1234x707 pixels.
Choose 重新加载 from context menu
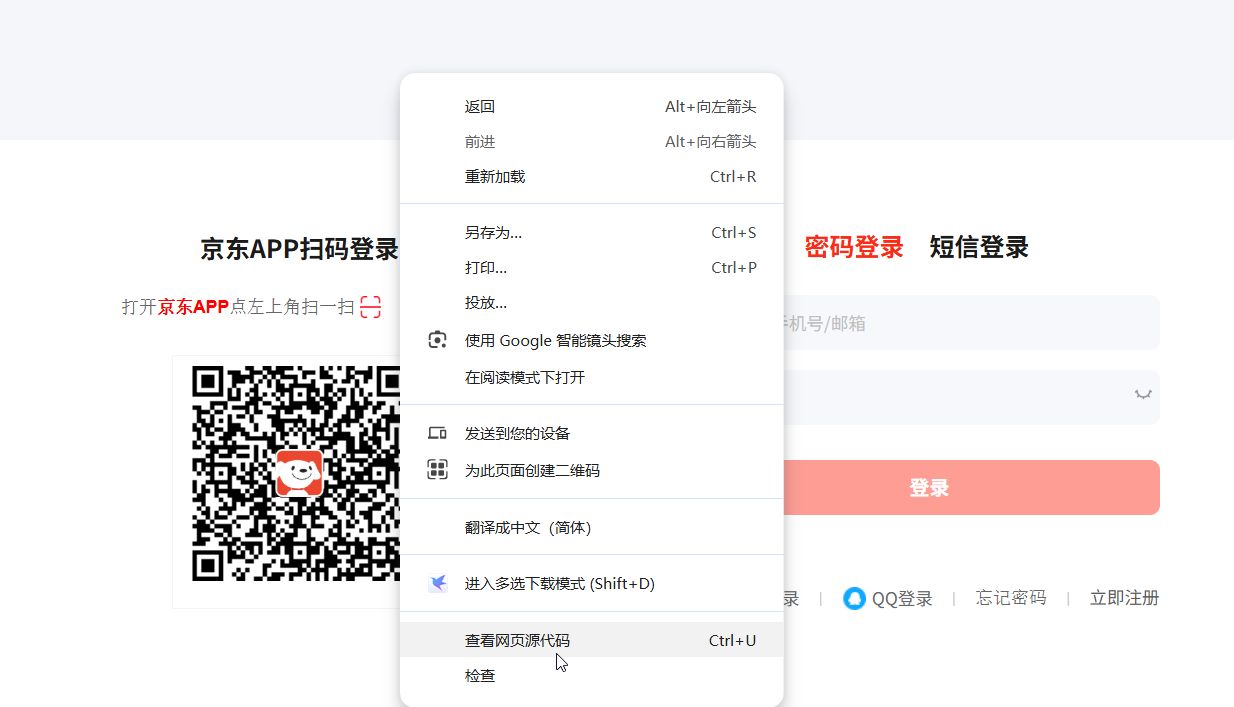(x=591, y=177)
